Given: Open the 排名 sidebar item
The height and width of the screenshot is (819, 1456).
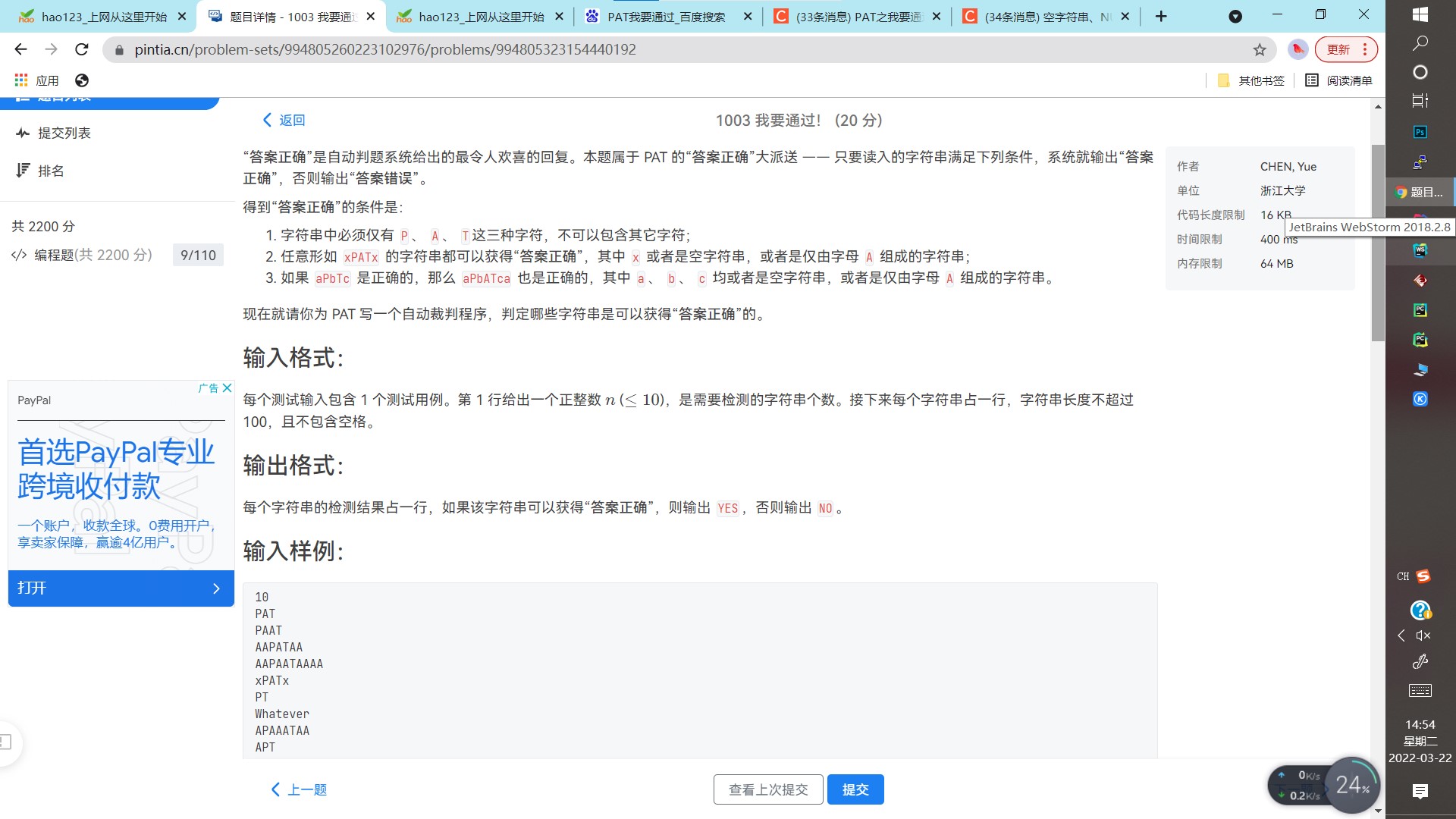Looking at the screenshot, I should pos(51,171).
